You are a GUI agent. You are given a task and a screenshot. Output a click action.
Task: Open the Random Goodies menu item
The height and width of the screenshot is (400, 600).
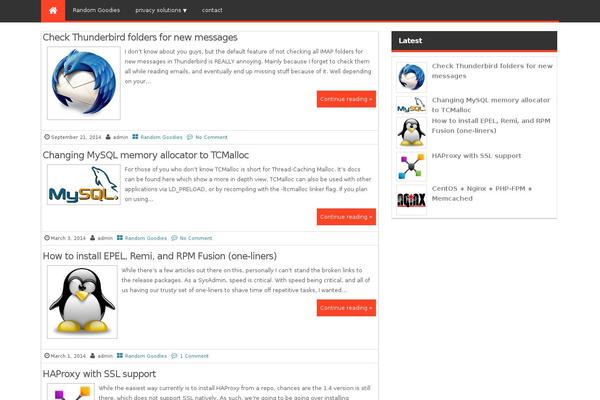[96, 10]
